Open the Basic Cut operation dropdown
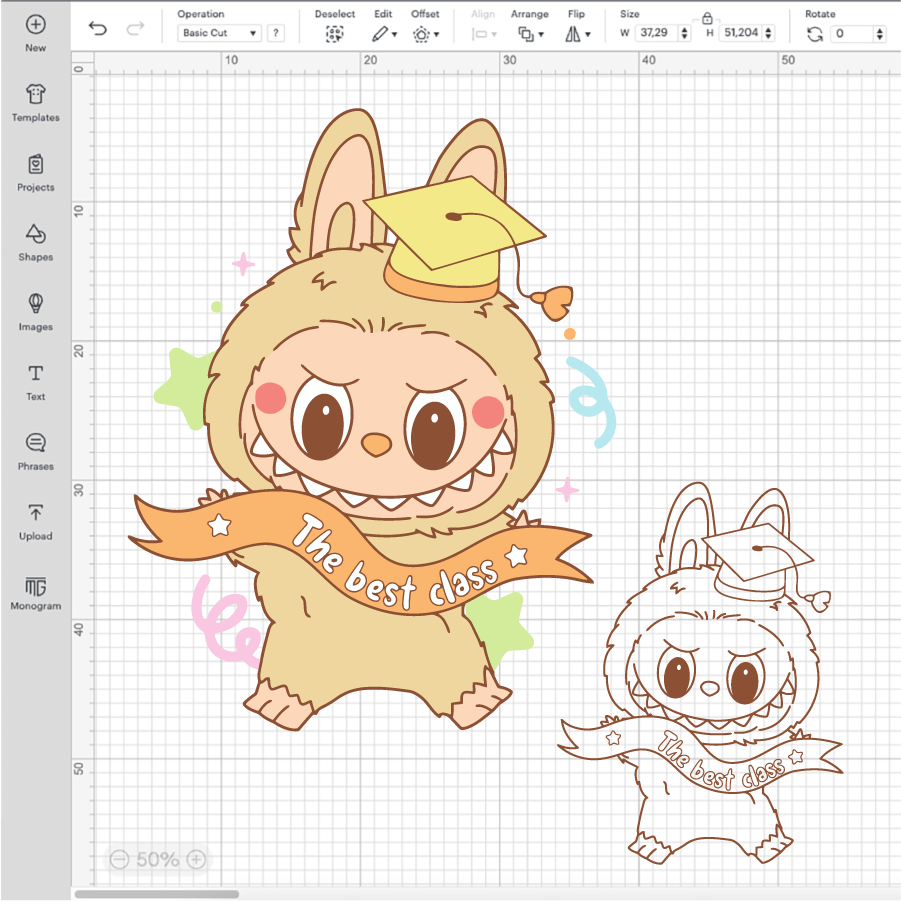This screenshot has width=901, height=901. coord(217,32)
